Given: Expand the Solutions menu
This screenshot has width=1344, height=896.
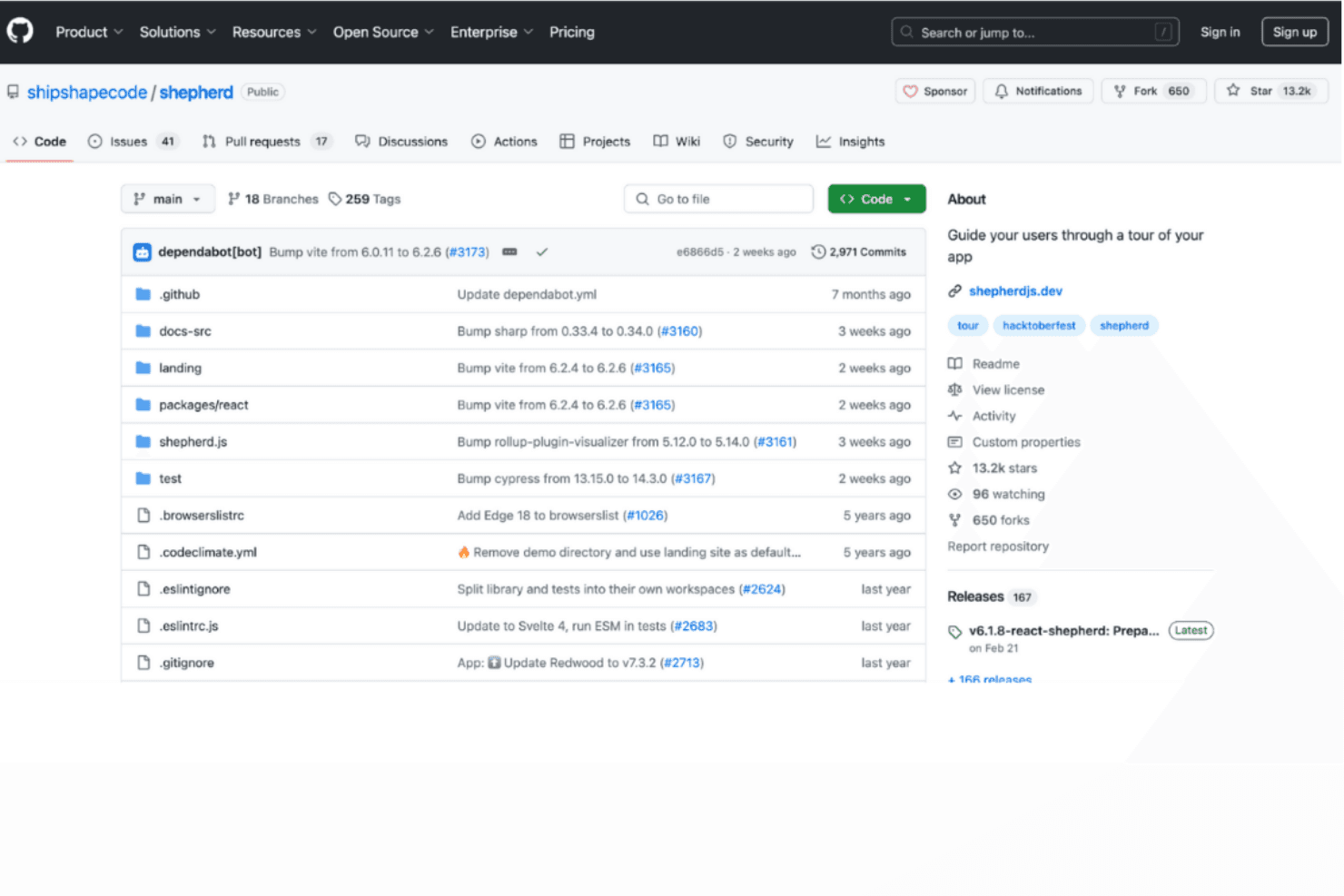Looking at the screenshot, I should [178, 32].
